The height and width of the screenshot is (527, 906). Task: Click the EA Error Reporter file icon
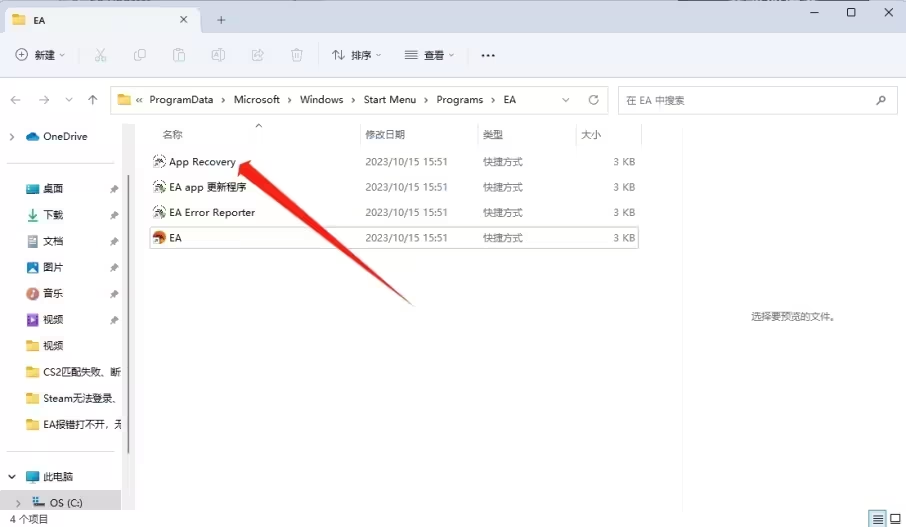coord(159,212)
